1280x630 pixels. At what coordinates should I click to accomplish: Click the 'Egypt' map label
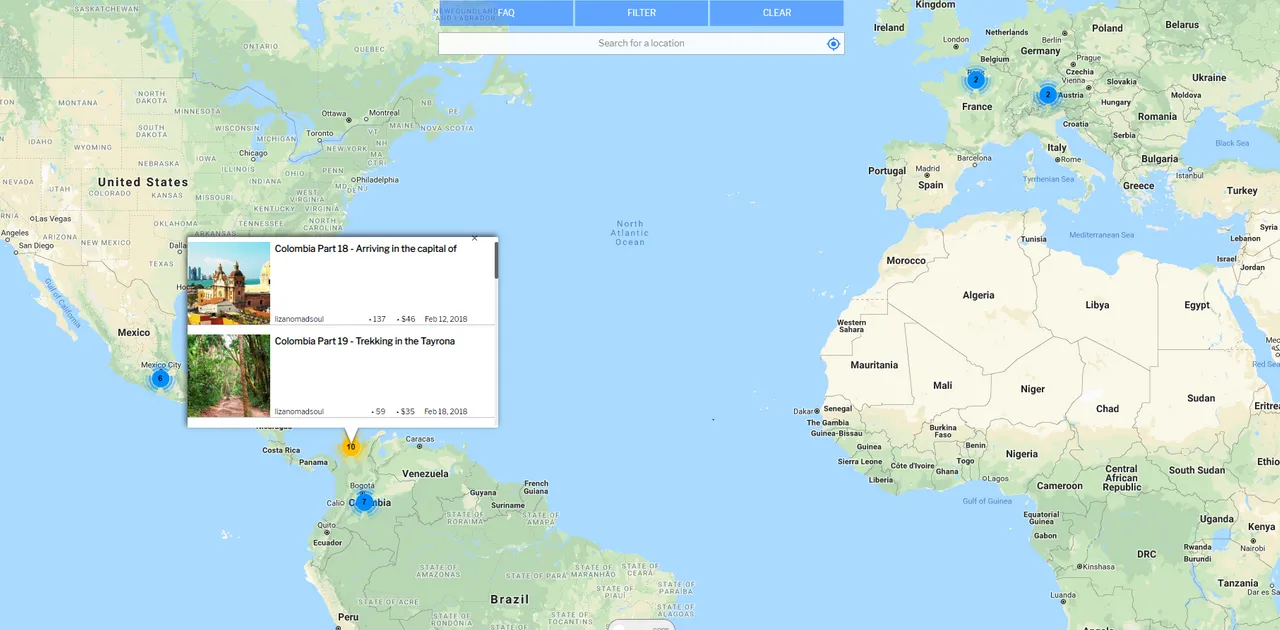click(1197, 305)
